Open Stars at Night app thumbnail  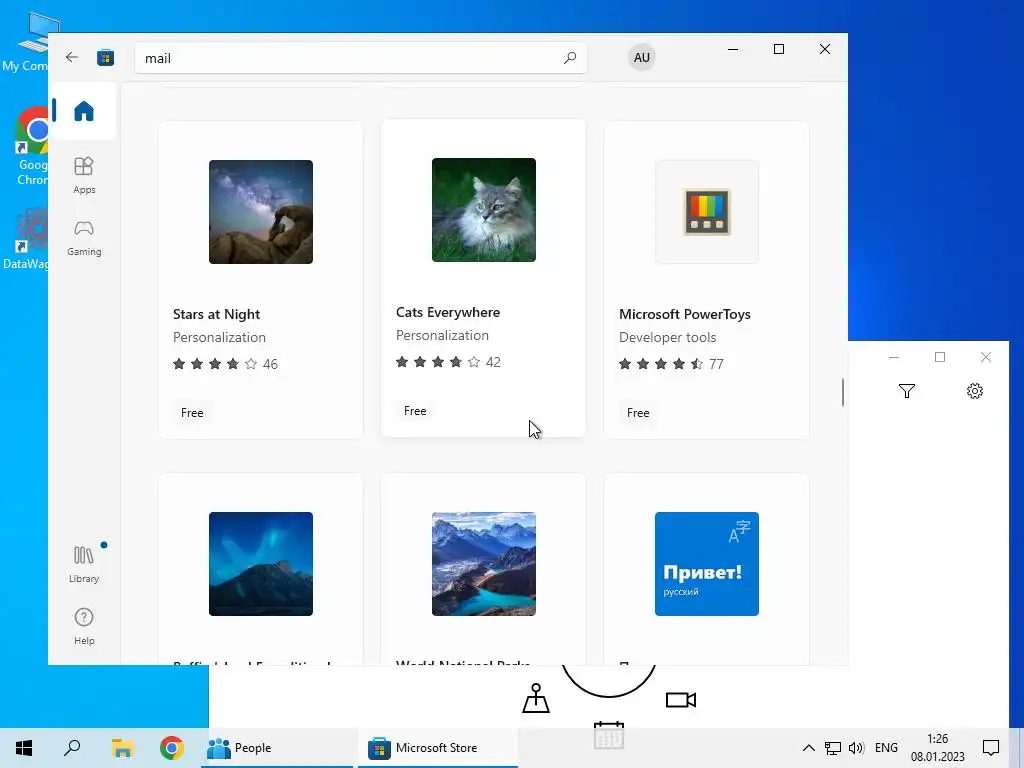coord(261,212)
